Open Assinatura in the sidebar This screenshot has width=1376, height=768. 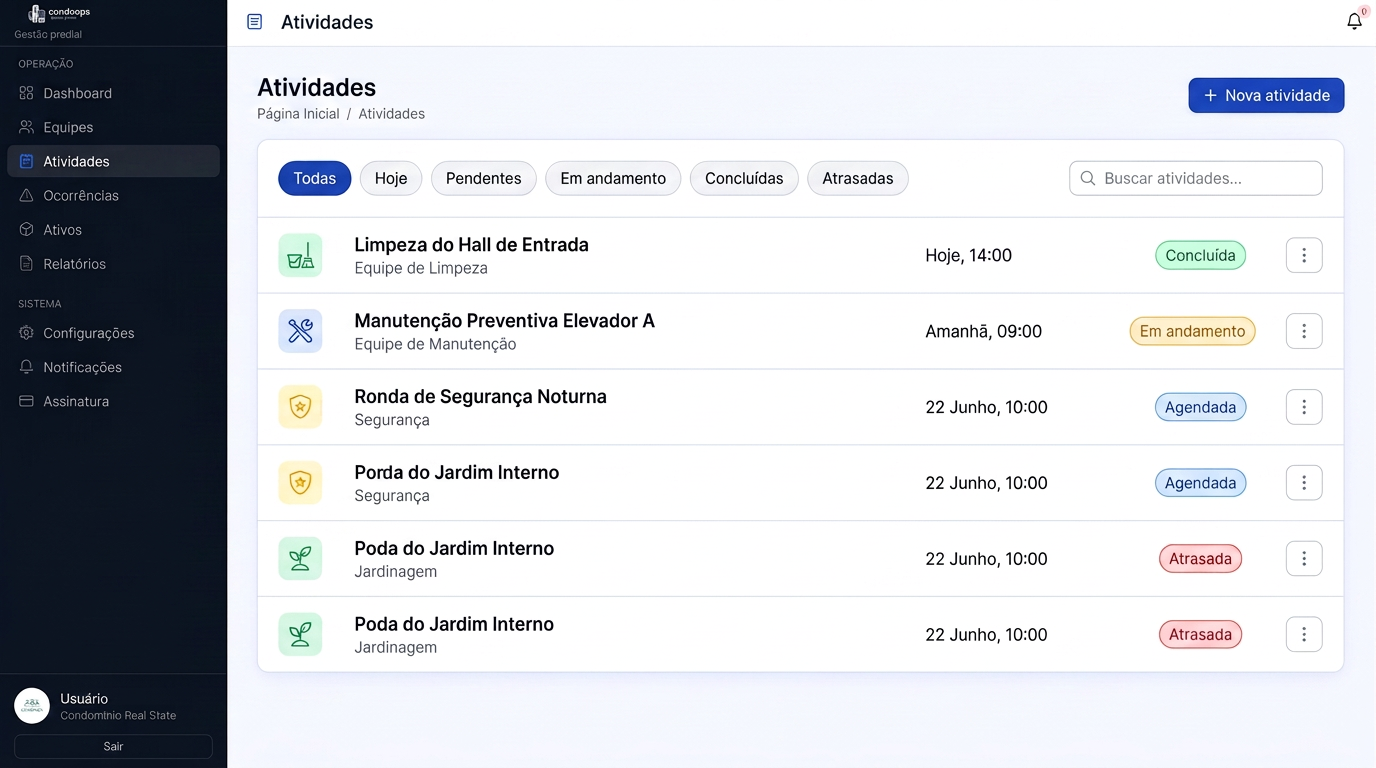(x=113, y=401)
